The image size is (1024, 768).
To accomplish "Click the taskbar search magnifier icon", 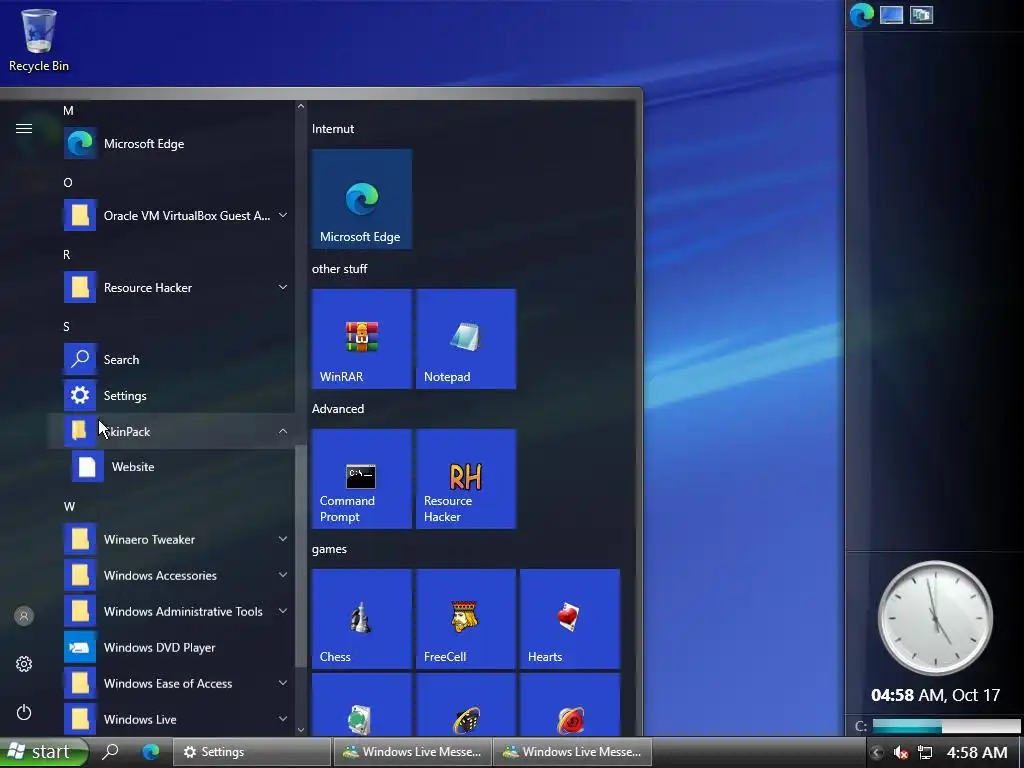I will click(x=110, y=752).
